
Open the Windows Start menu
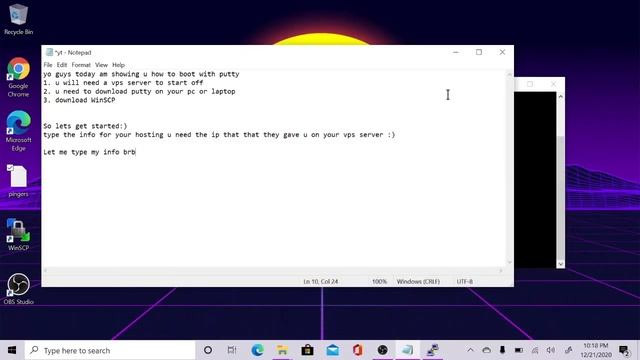point(12,350)
